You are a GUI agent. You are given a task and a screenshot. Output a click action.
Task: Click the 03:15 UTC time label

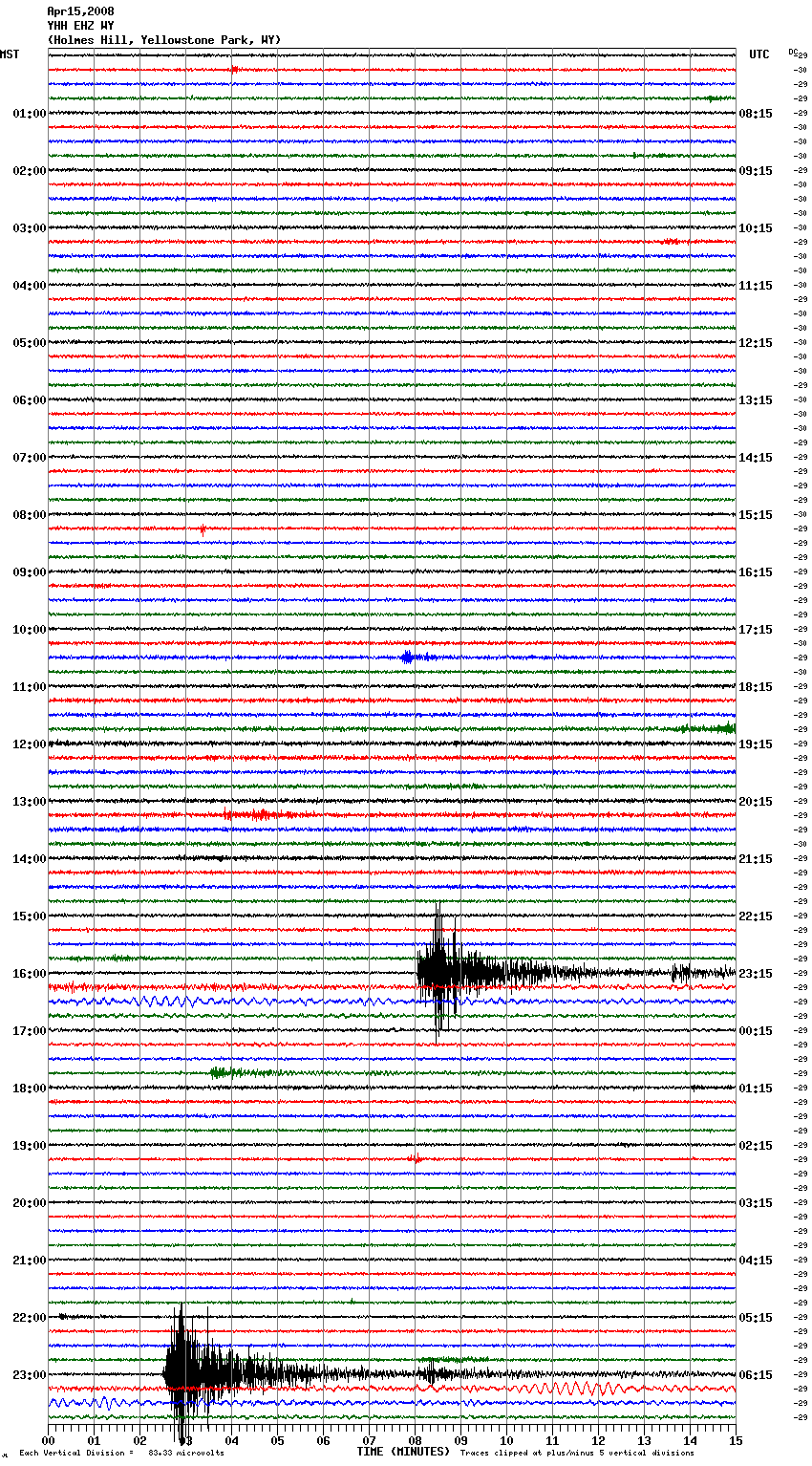pyautogui.click(x=756, y=1203)
